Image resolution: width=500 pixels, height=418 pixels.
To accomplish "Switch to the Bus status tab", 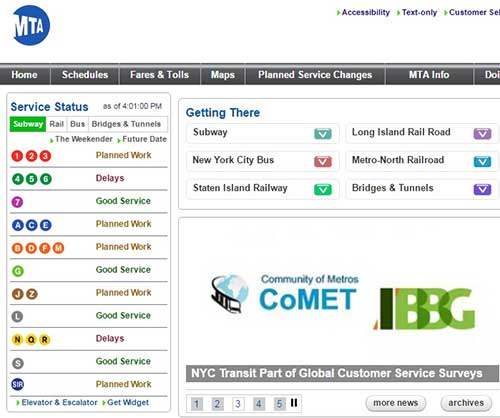I will point(77,124).
